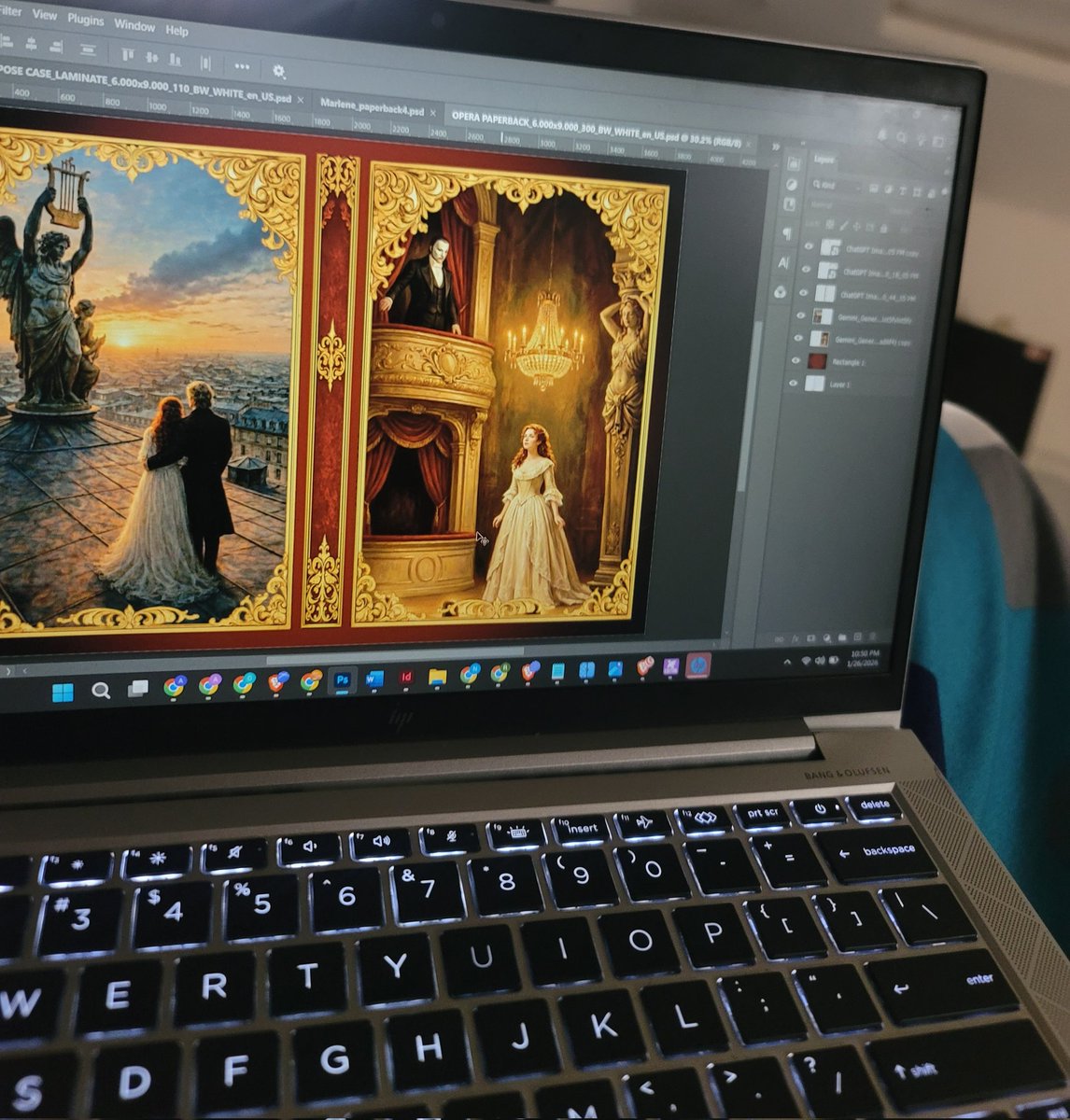Open the HP app on the taskbar

coord(697,665)
